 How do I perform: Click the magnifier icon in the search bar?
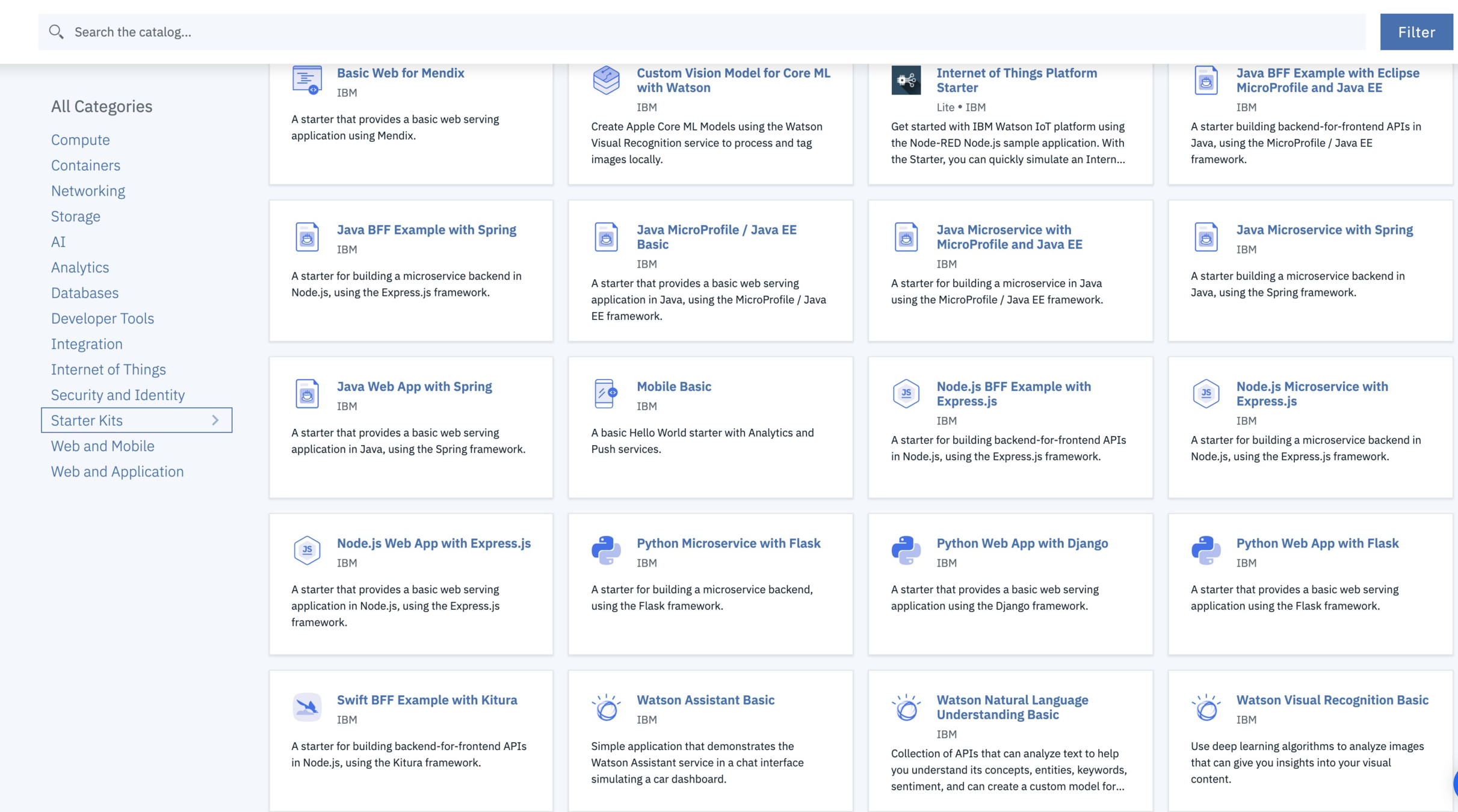pyautogui.click(x=56, y=32)
